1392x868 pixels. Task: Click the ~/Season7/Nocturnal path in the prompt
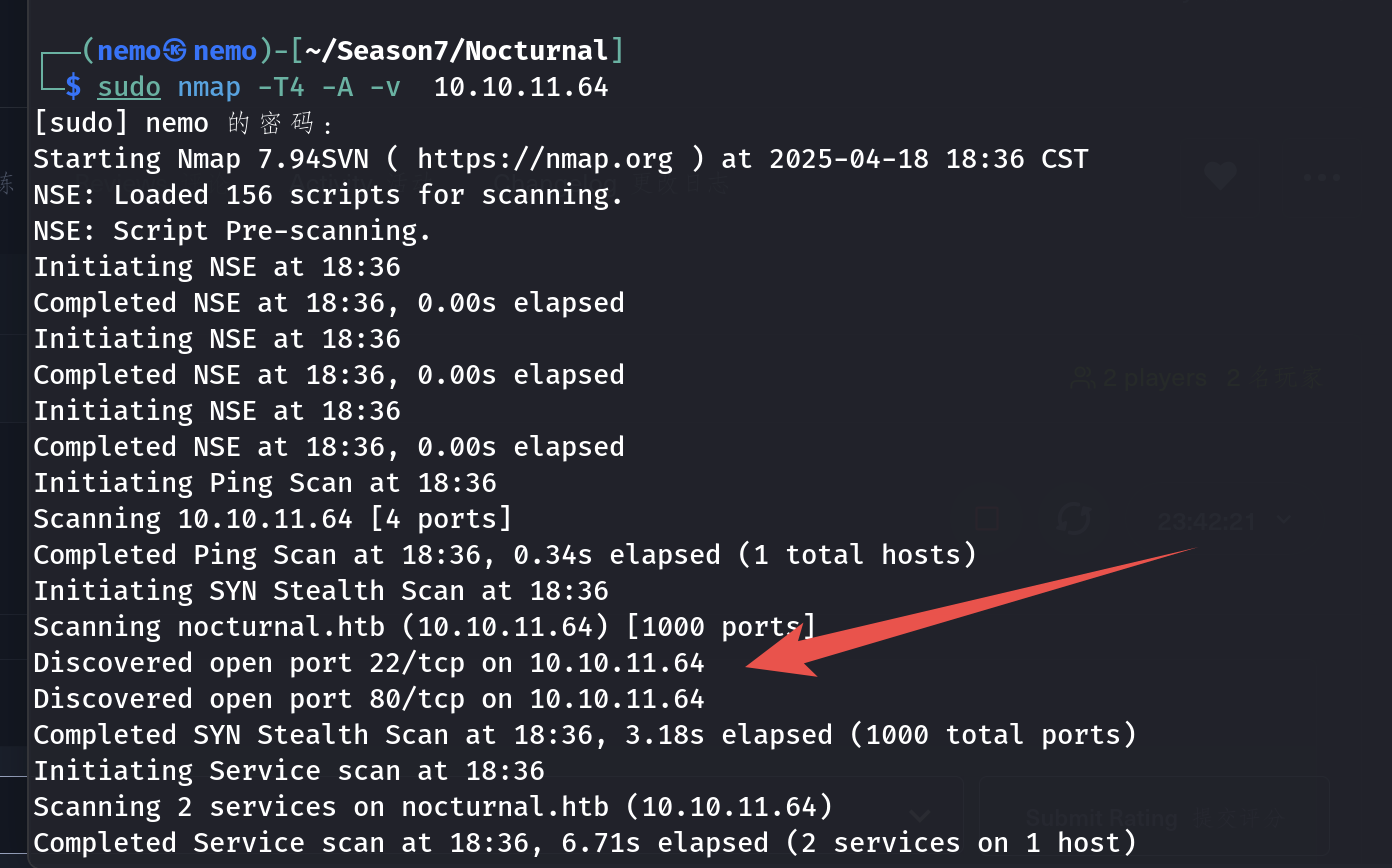[x=457, y=51]
